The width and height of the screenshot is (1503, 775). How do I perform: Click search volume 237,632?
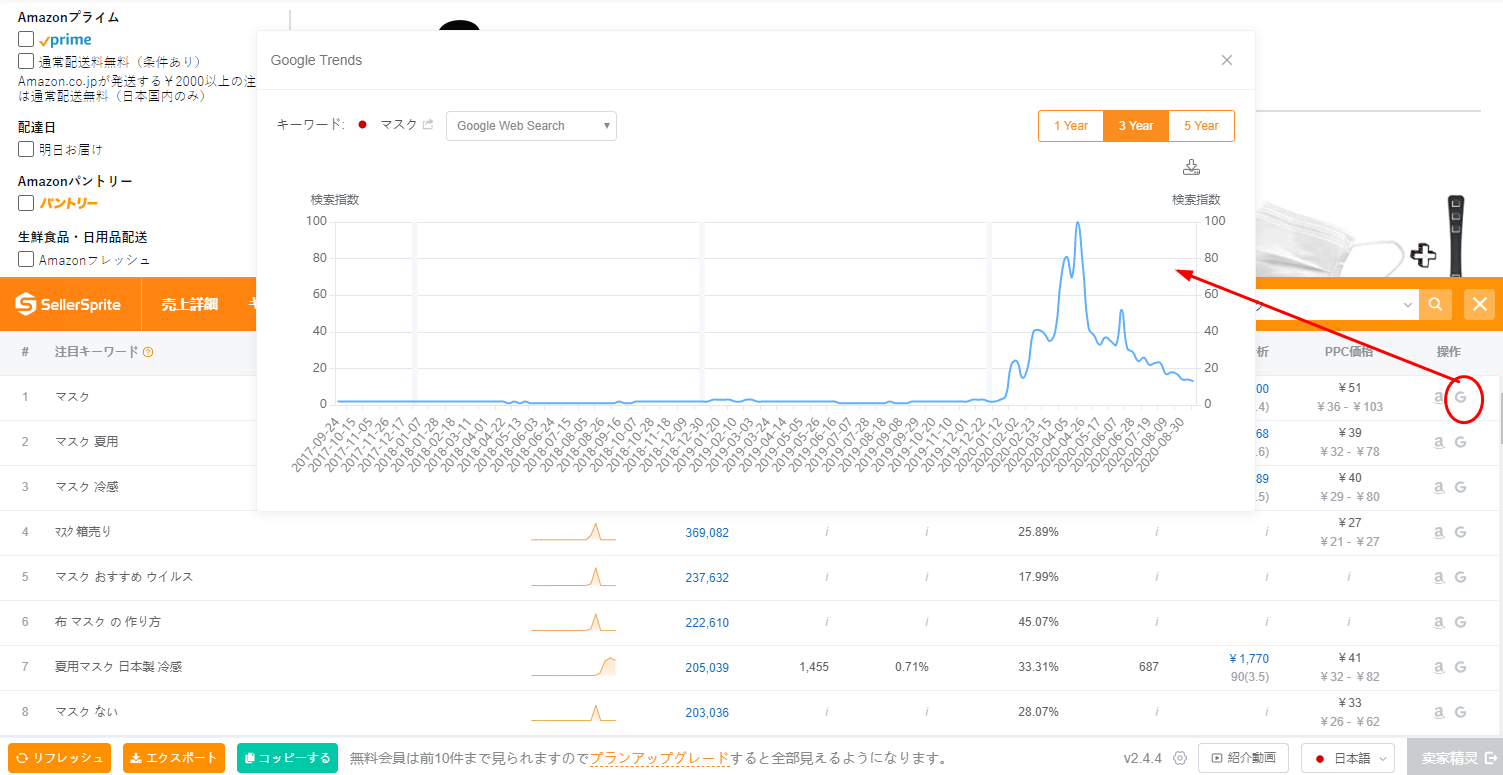707,578
